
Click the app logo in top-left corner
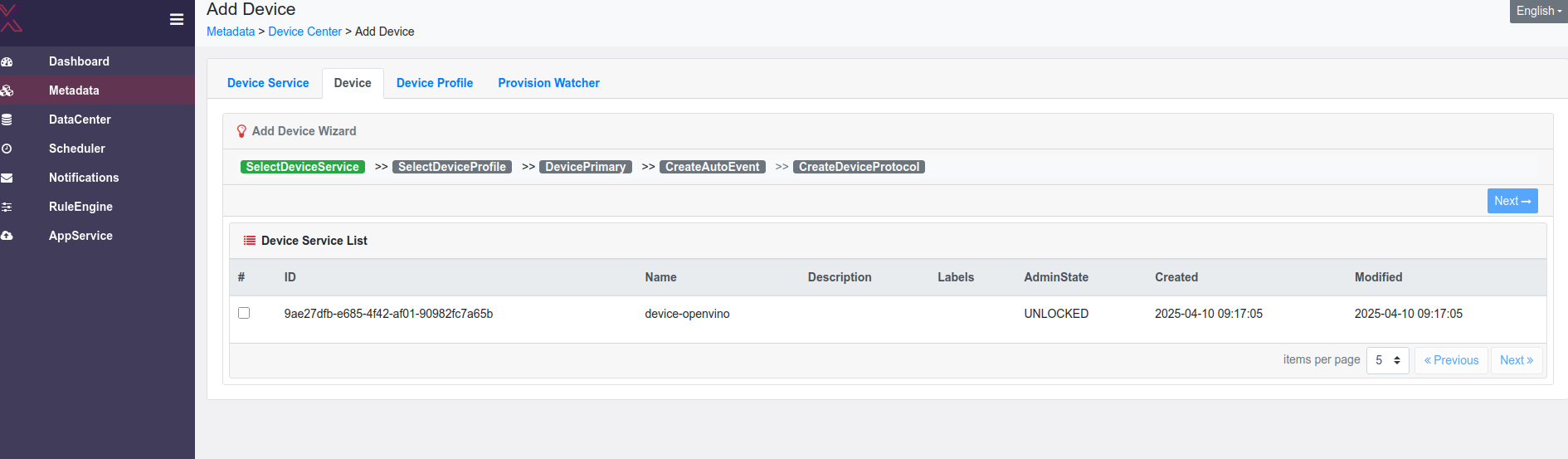click(x=11, y=17)
